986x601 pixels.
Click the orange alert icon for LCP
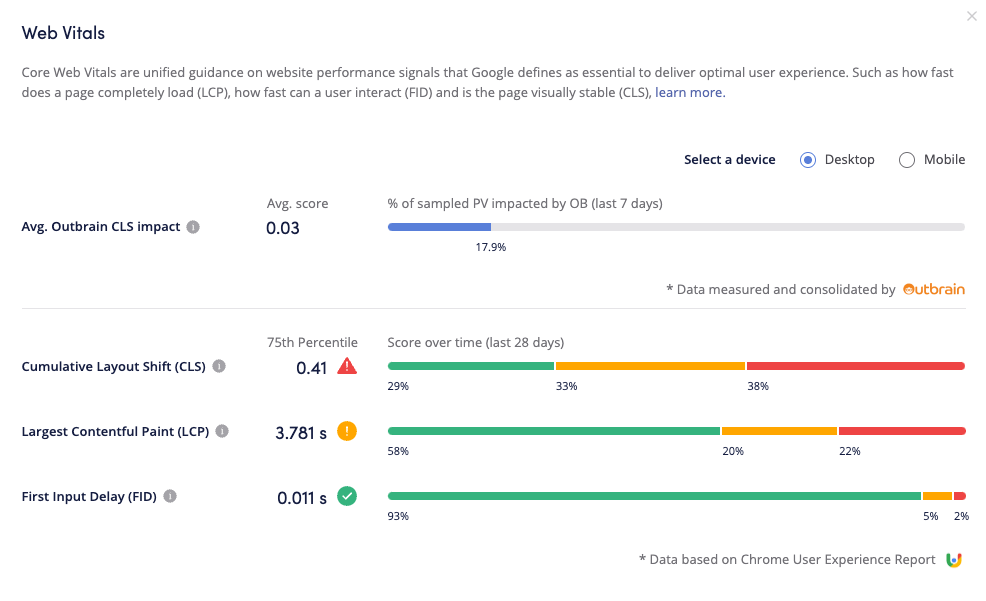click(347, 432)
